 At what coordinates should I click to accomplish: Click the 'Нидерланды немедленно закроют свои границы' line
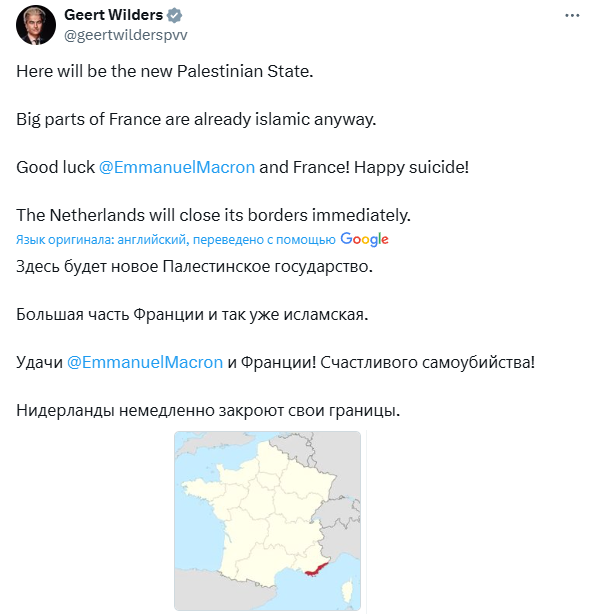tap(208, 410)
